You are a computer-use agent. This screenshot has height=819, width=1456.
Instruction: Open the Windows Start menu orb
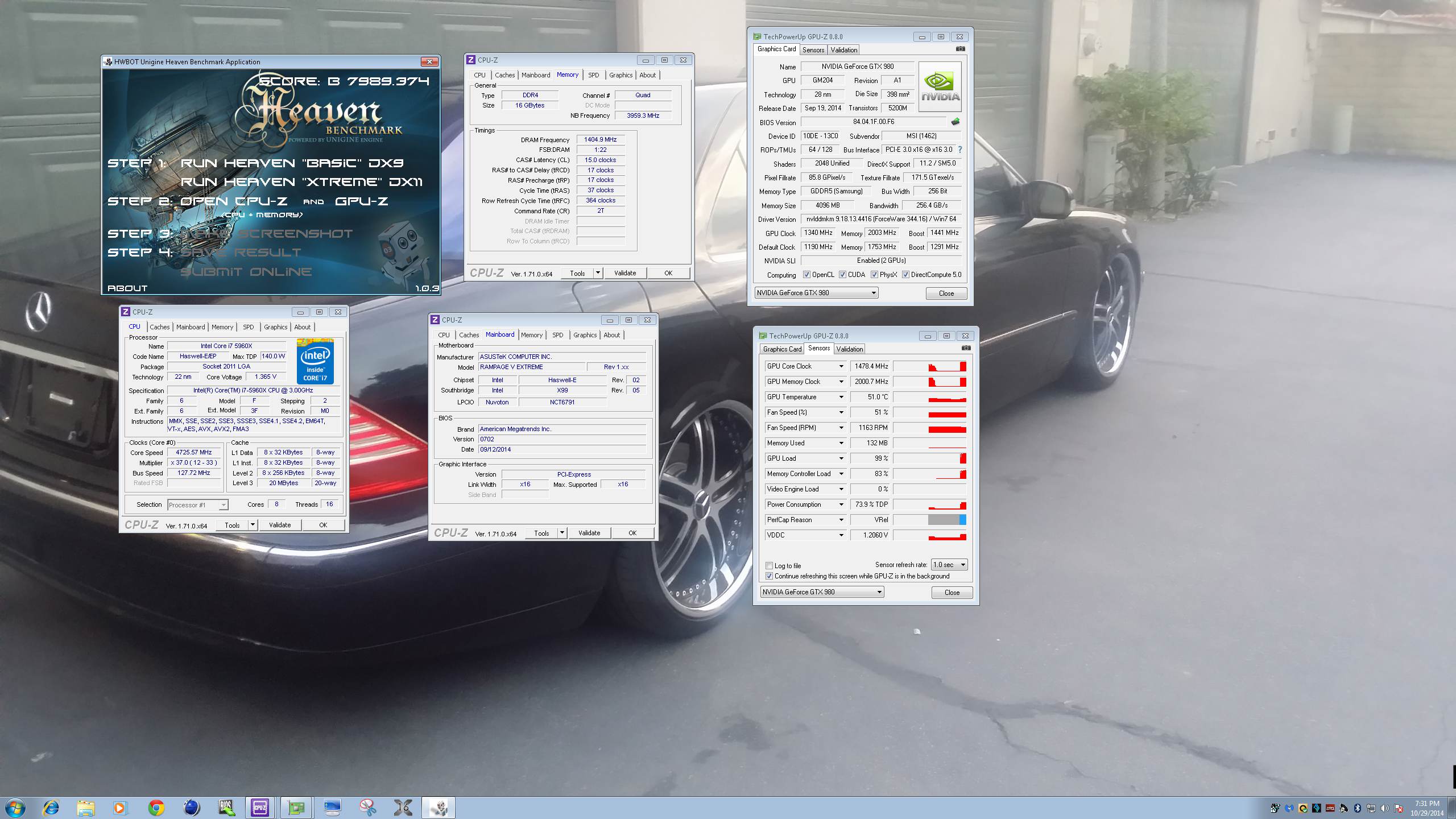pos(15,808)
